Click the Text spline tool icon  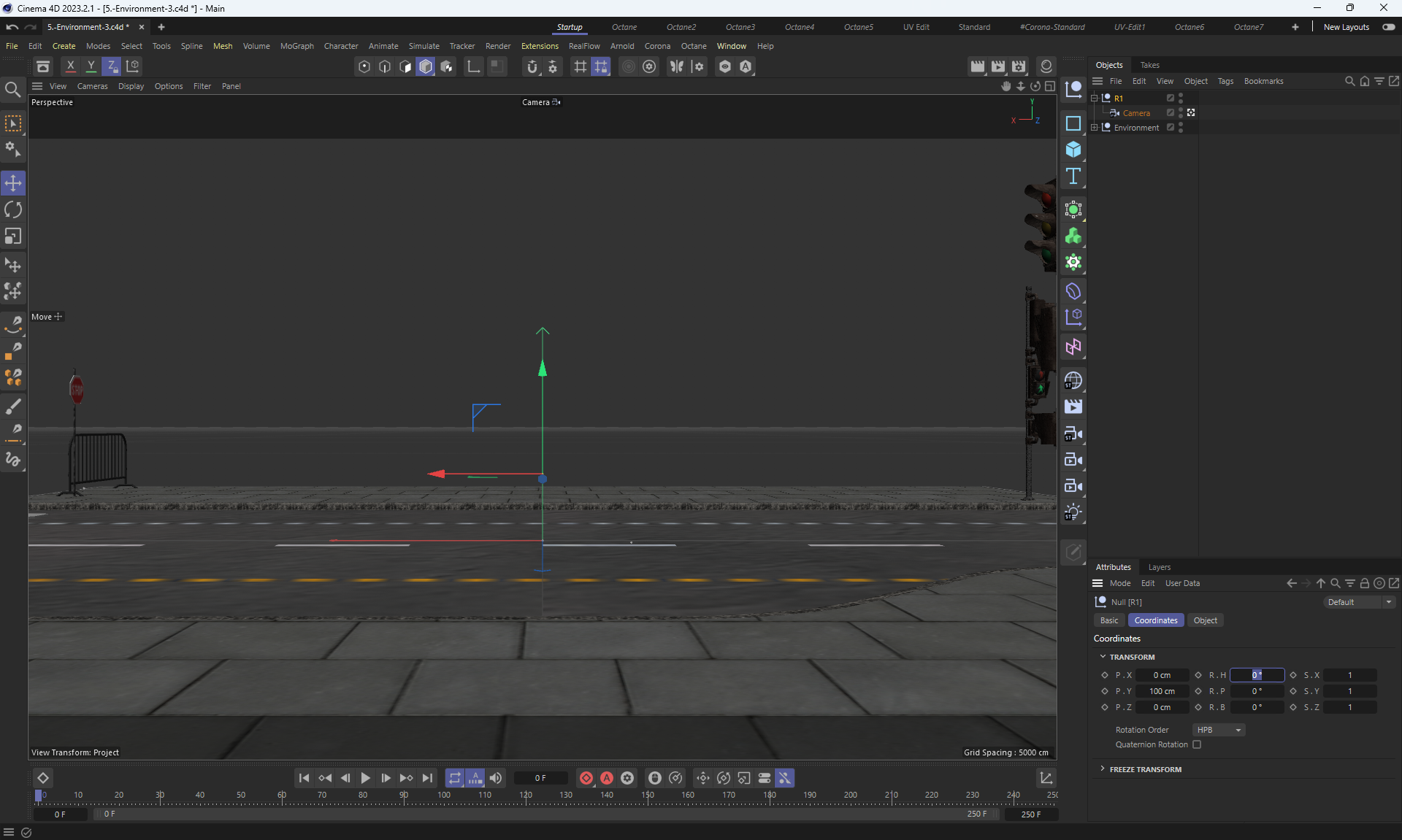tap(1073, 176)
